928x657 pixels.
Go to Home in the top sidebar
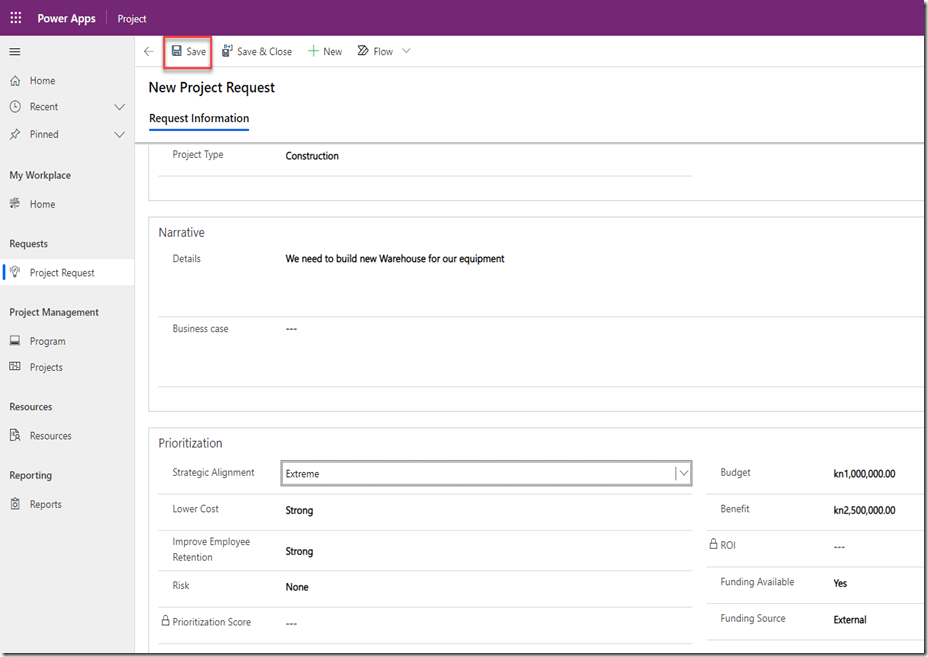click(42, 81)
